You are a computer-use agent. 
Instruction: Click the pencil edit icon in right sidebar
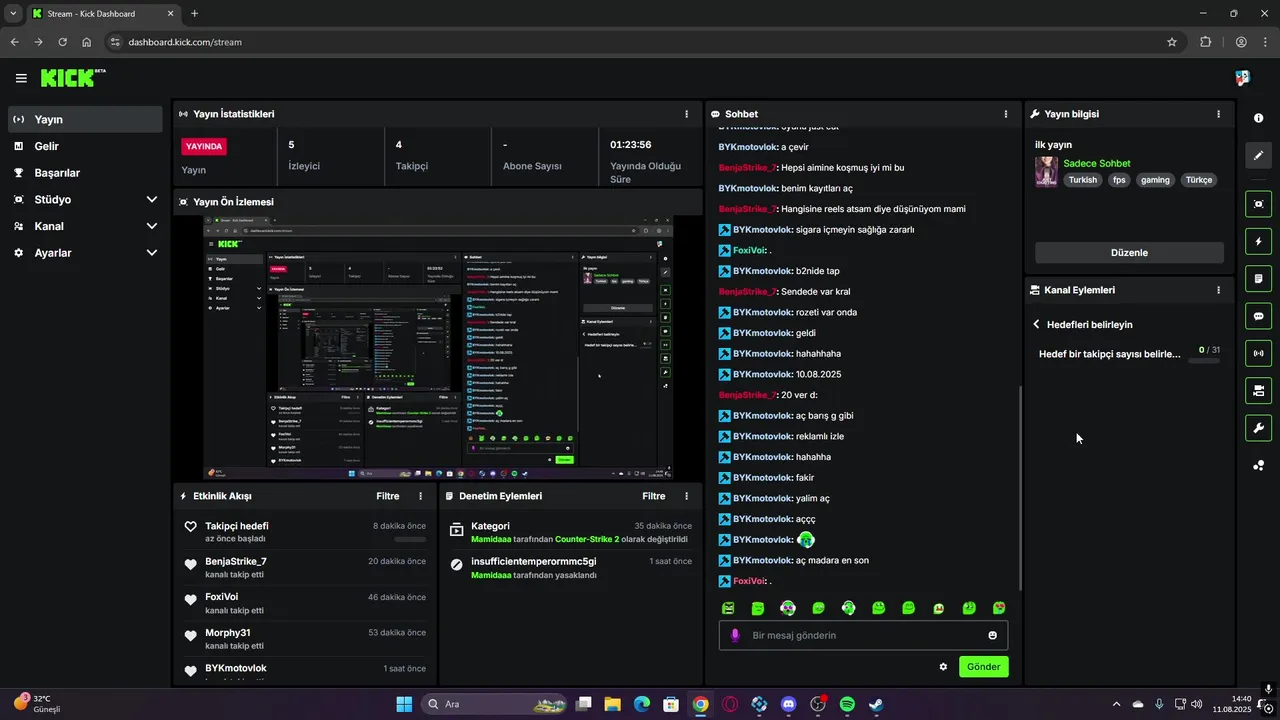pos(1258,155)
